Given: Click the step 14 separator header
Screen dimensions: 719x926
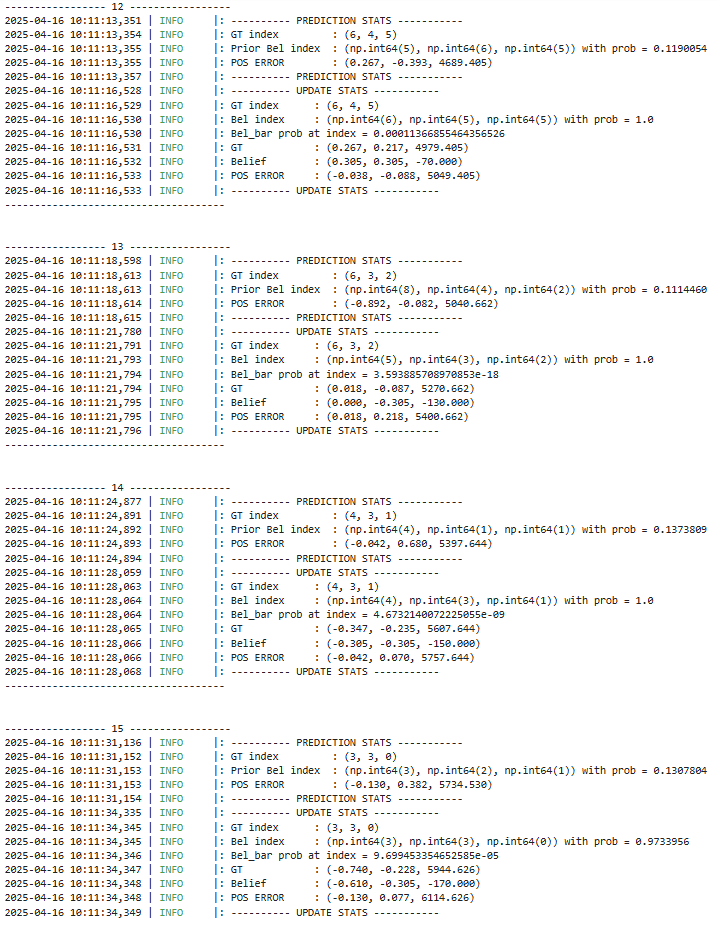Looking at the screenshot, I should (118, 488).
